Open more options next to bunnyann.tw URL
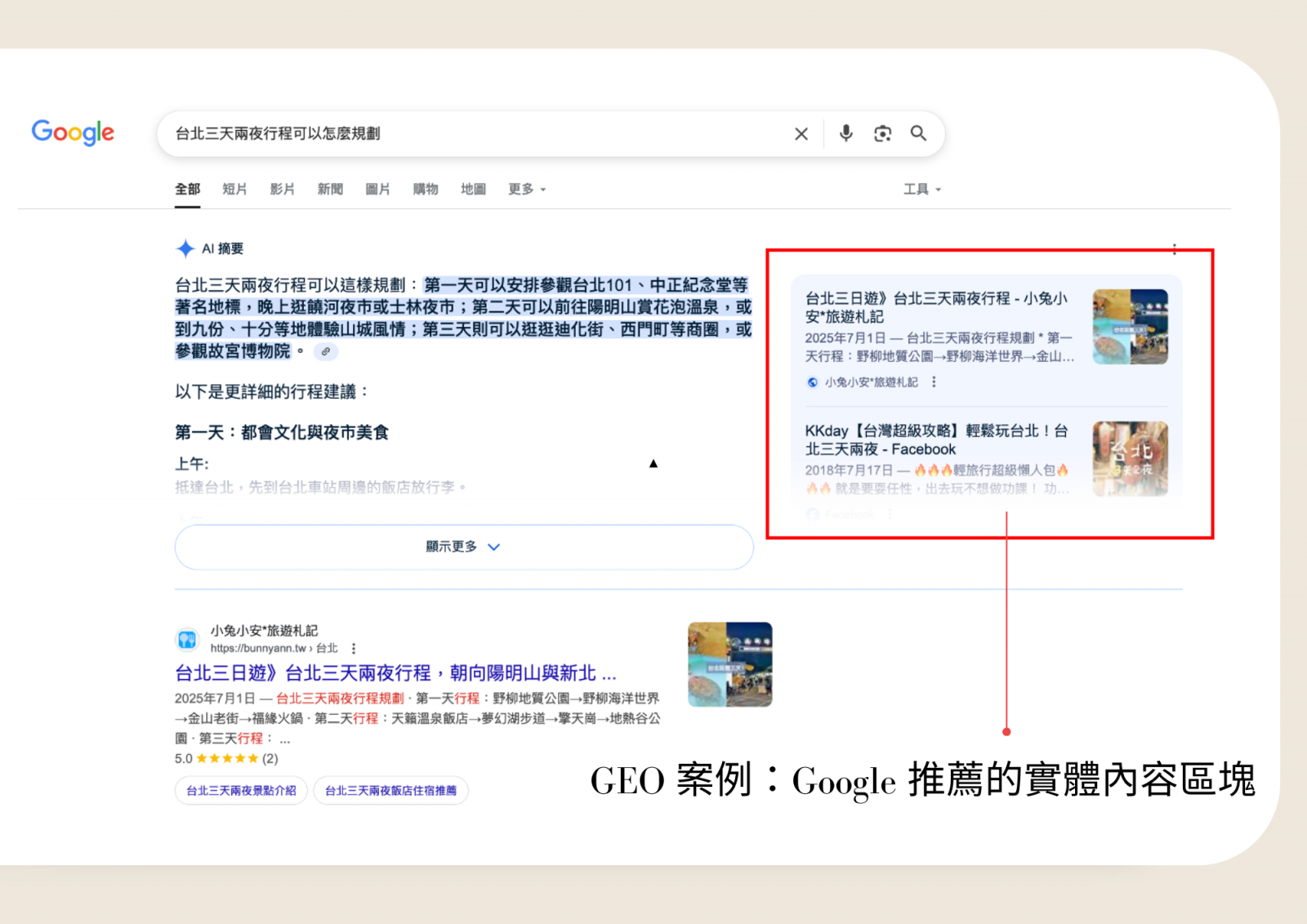1307x924 pixels. 354,649
